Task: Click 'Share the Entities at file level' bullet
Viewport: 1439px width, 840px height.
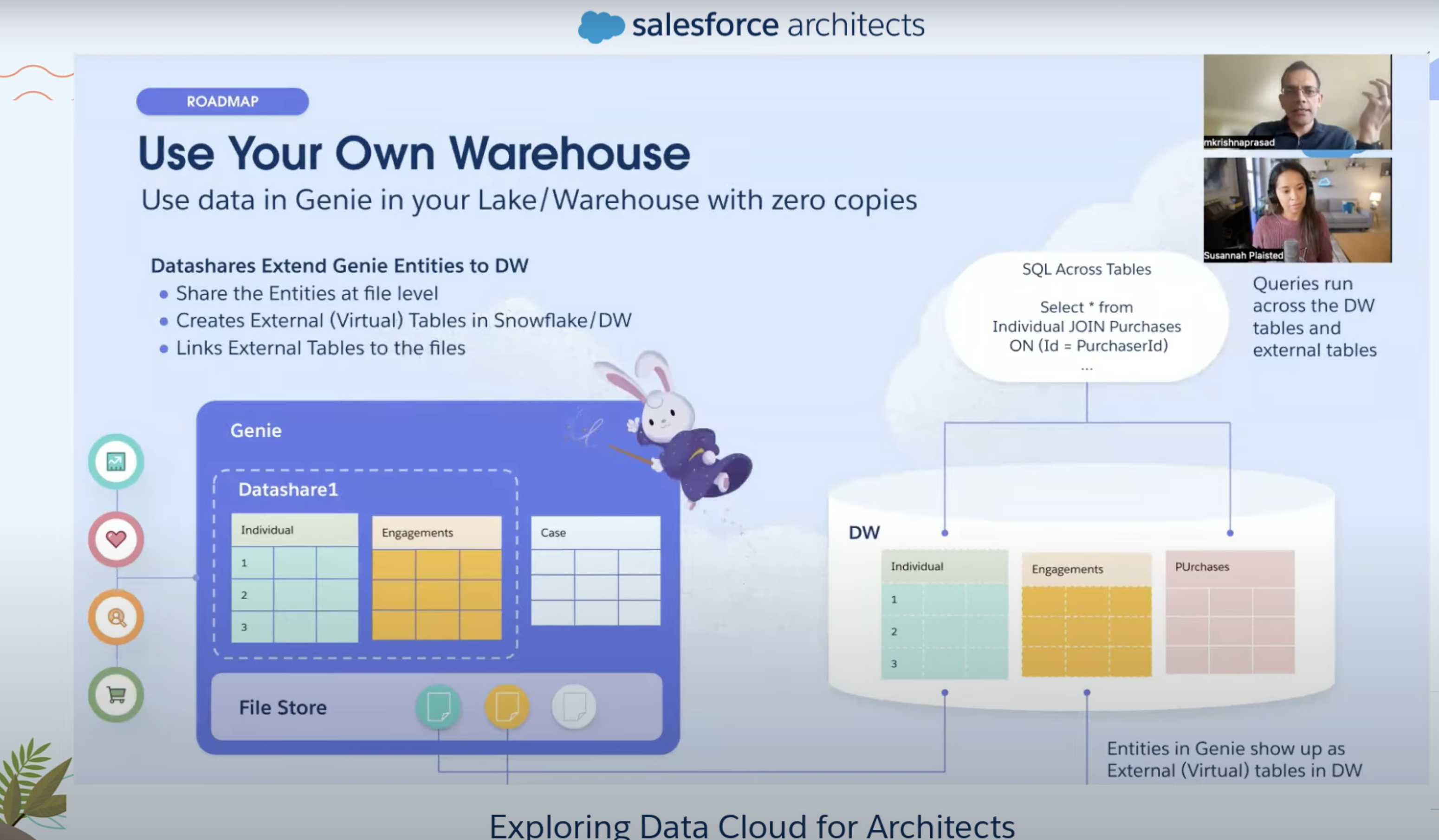Action: pyautogui.click(x=307, y=293)
